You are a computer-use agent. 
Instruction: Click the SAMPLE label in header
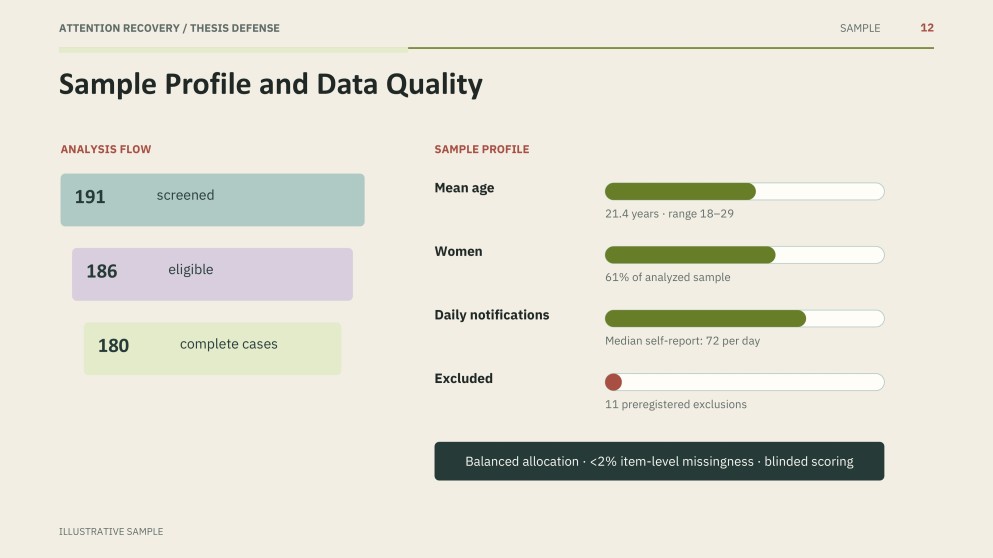click(860, 28)
